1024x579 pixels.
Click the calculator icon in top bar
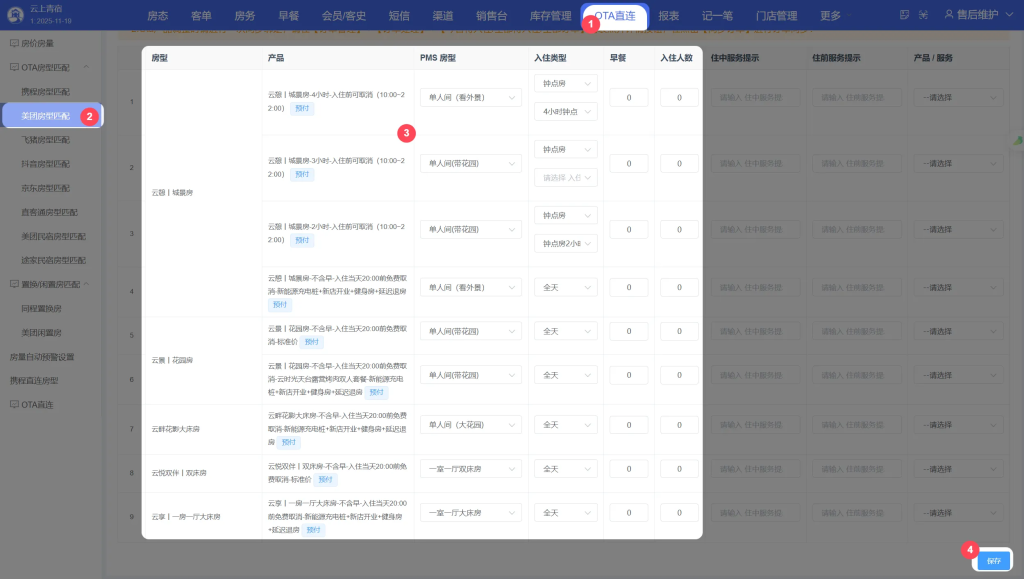pos(905,15)
